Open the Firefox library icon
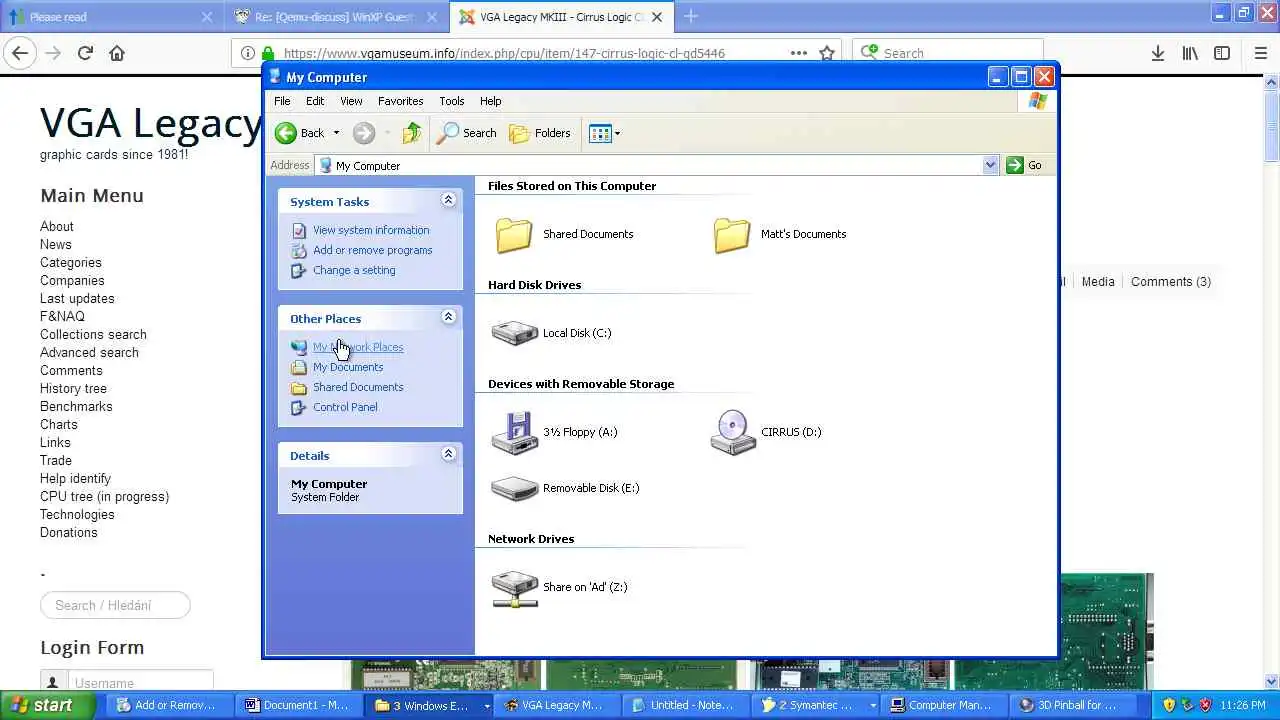Screen dimensions: 1280x720 1190,53
